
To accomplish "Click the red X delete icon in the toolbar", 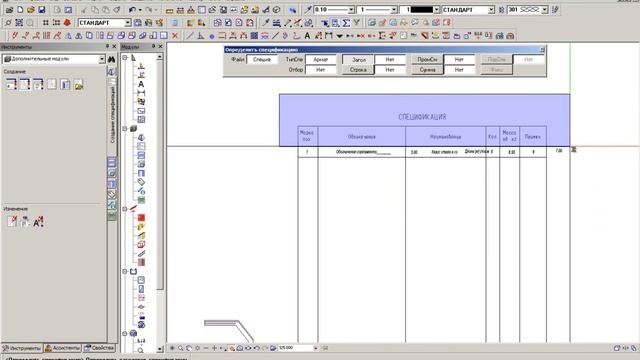I will coord(175,36).
